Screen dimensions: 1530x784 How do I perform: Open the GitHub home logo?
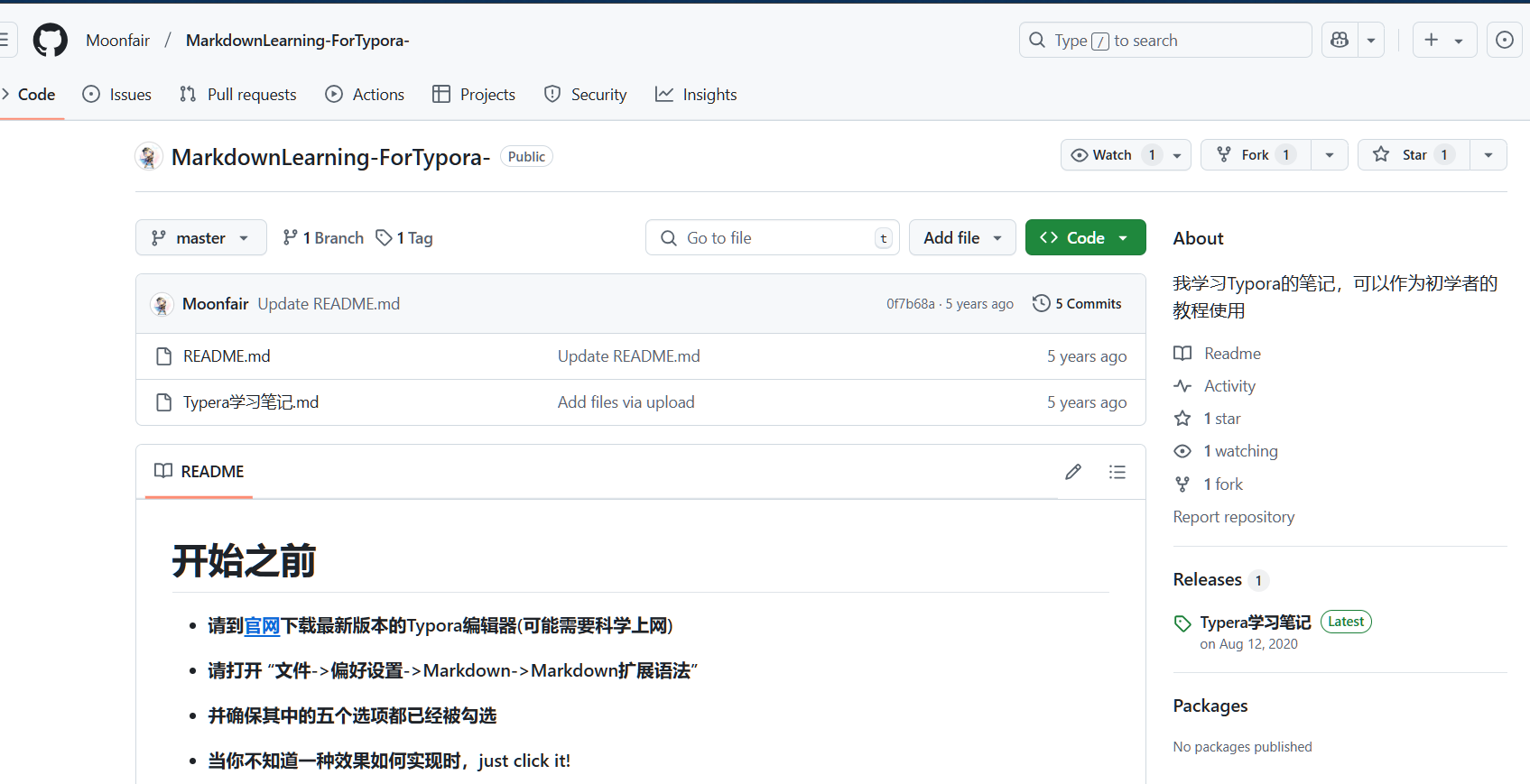click(x=51, y=41)
